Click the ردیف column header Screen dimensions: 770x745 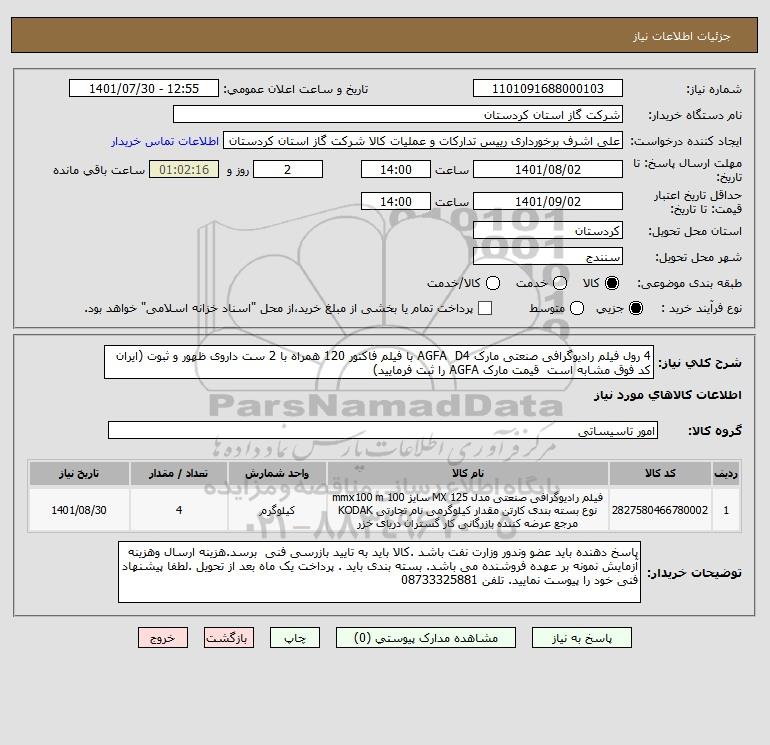[x=726, y=473]
